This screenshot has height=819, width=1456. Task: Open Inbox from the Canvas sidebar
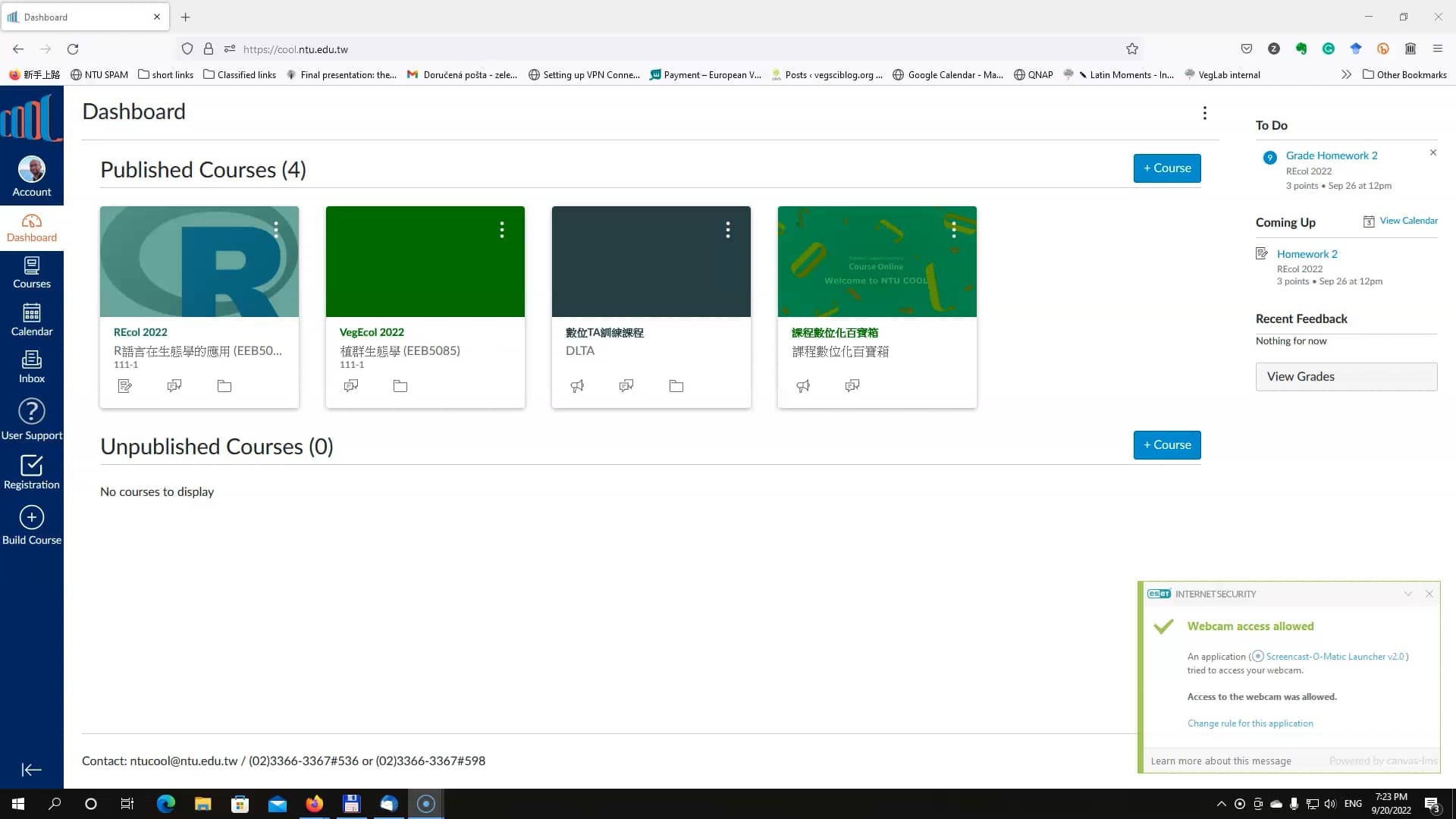click(x=31, y=366)
